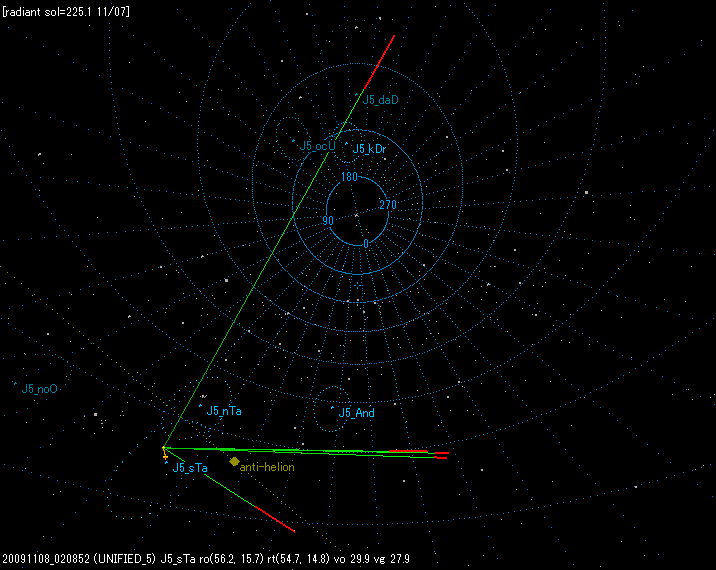Click the J5_sTa radiant label

click(x=190, y=468)
